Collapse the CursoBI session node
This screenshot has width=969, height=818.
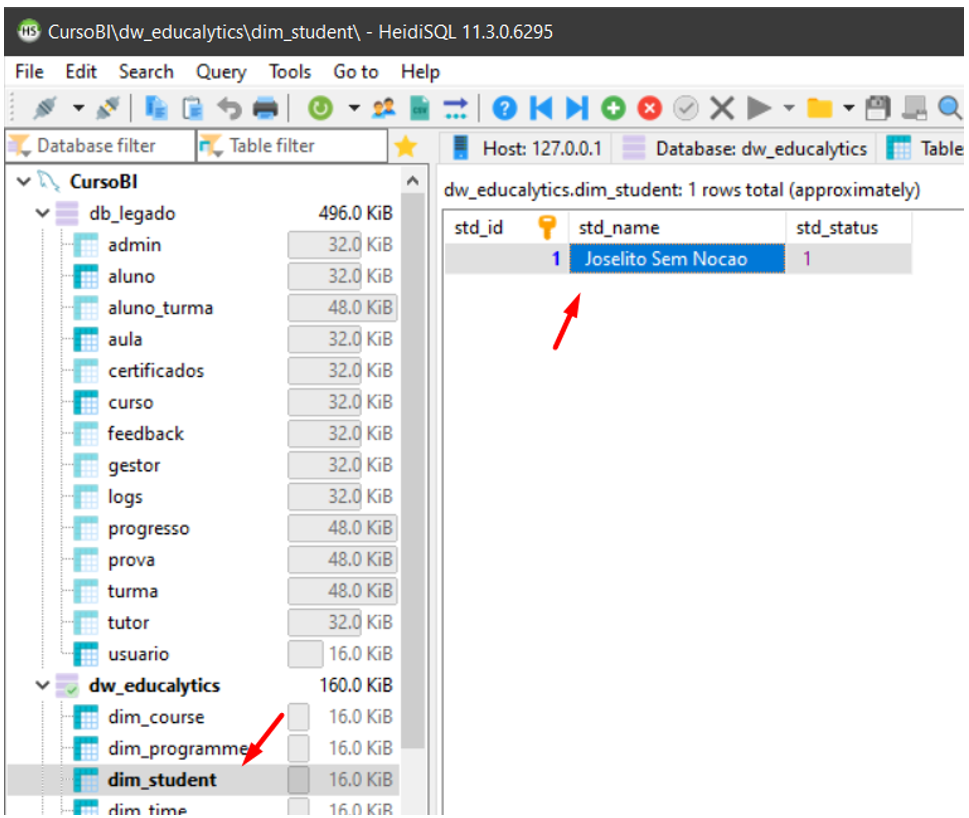(x=23, y=182)
